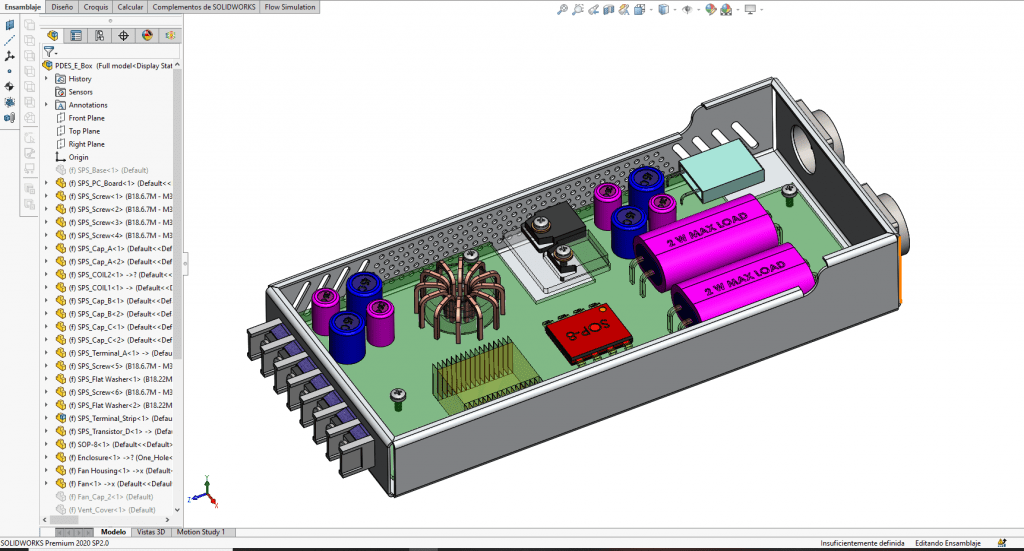The width and height of the screenshot is (1024, 551).
Task: Click the feature tree scroll-down arrow
Action: [x=177, y=510]
